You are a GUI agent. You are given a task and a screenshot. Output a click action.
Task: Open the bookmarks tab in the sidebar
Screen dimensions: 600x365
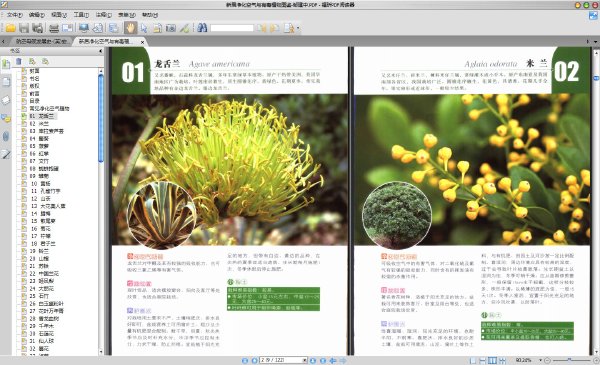click(6, 64)
